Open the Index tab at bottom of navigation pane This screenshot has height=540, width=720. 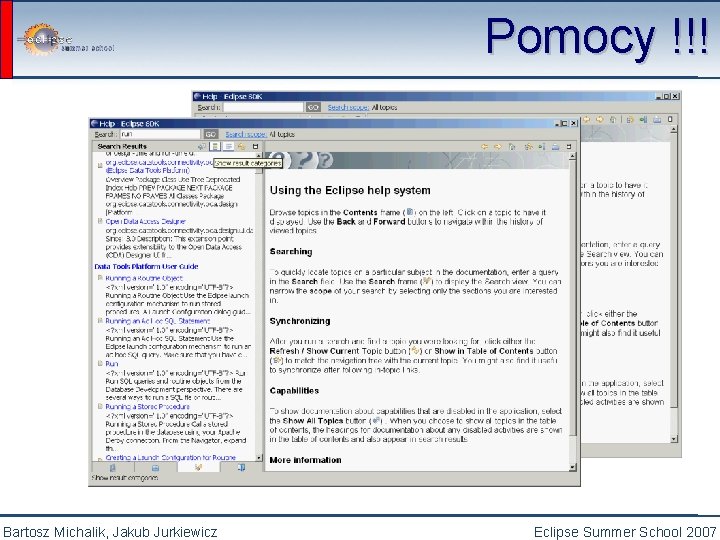(x=155, y=468)
